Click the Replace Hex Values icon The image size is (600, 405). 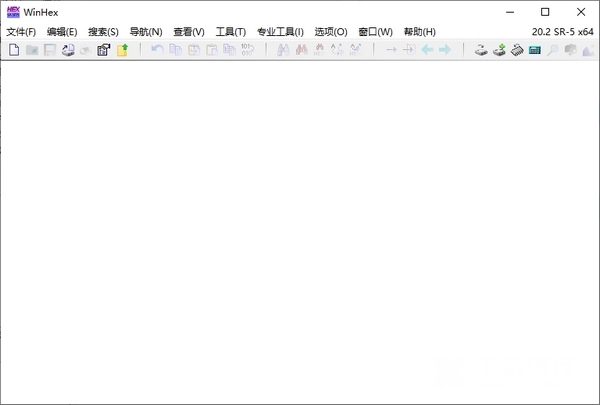(355, 50)
